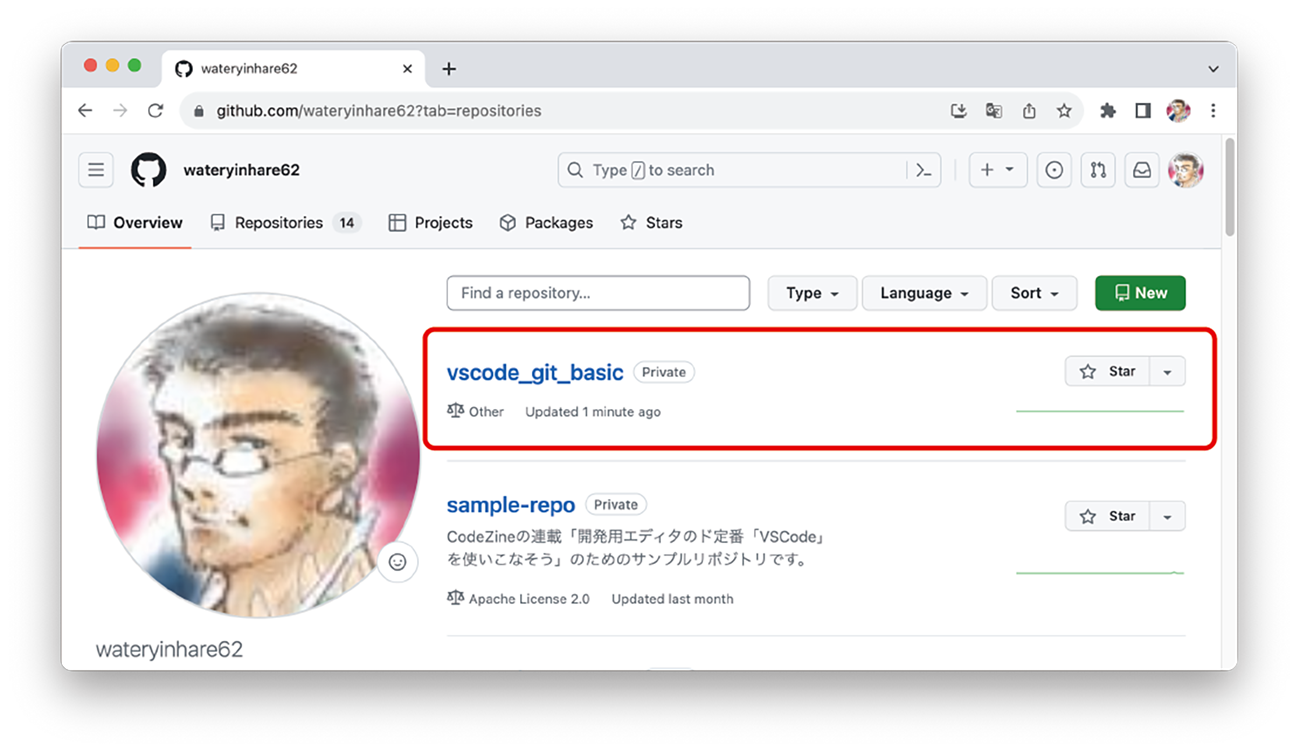Expand star list dropdown for sample-repo
The height and width of the screenshot is (752, 1300).
pyautogui.click(x=1168, y=517)
